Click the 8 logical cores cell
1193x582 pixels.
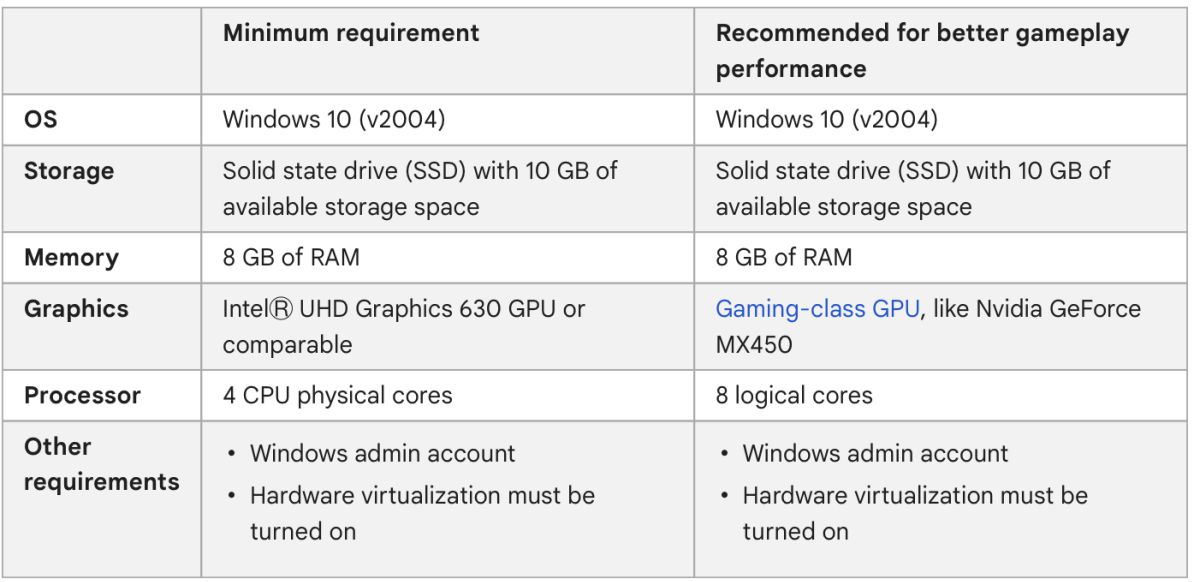[x=793, y=395]
